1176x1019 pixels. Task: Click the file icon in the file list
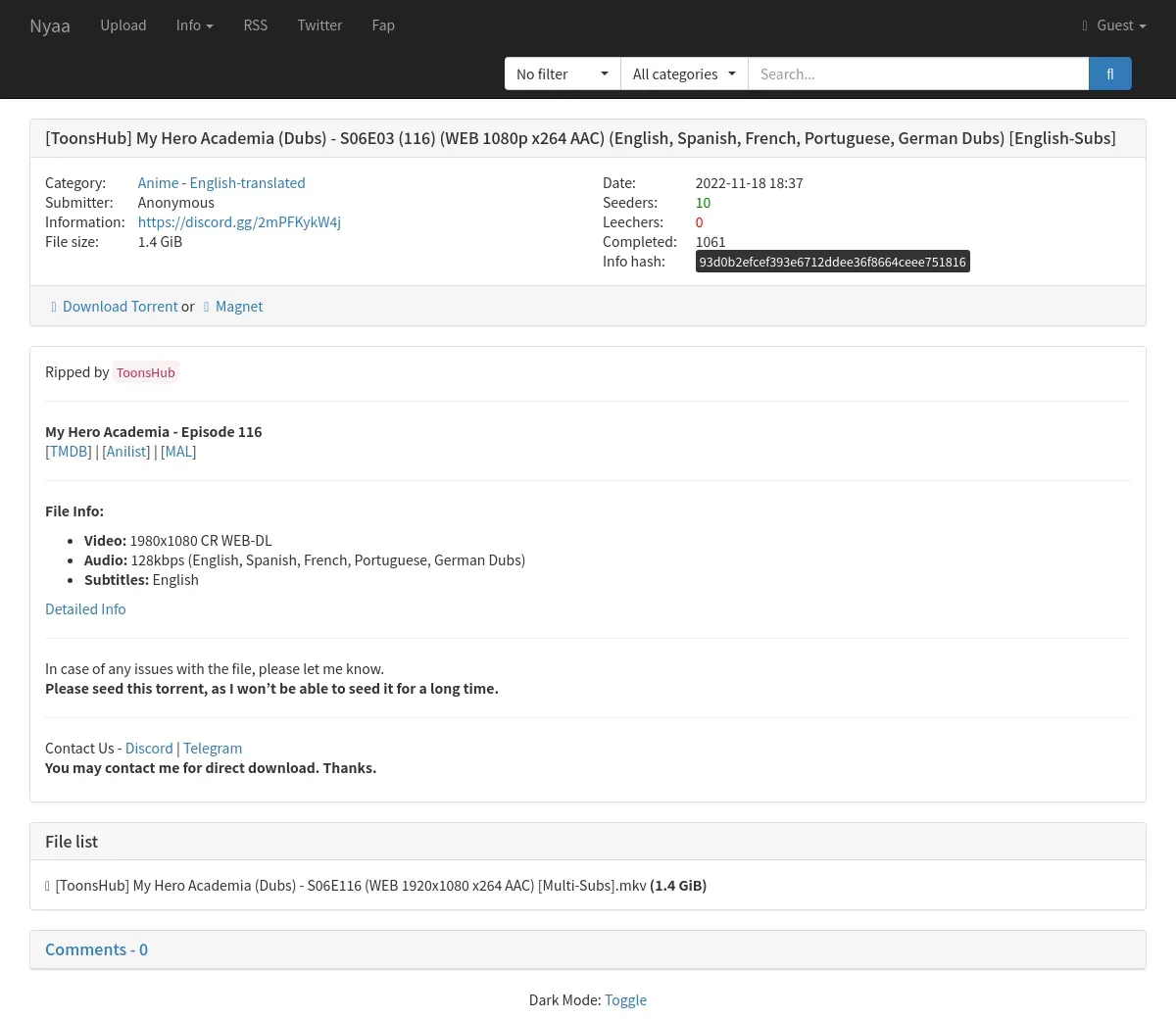point(47,886)
